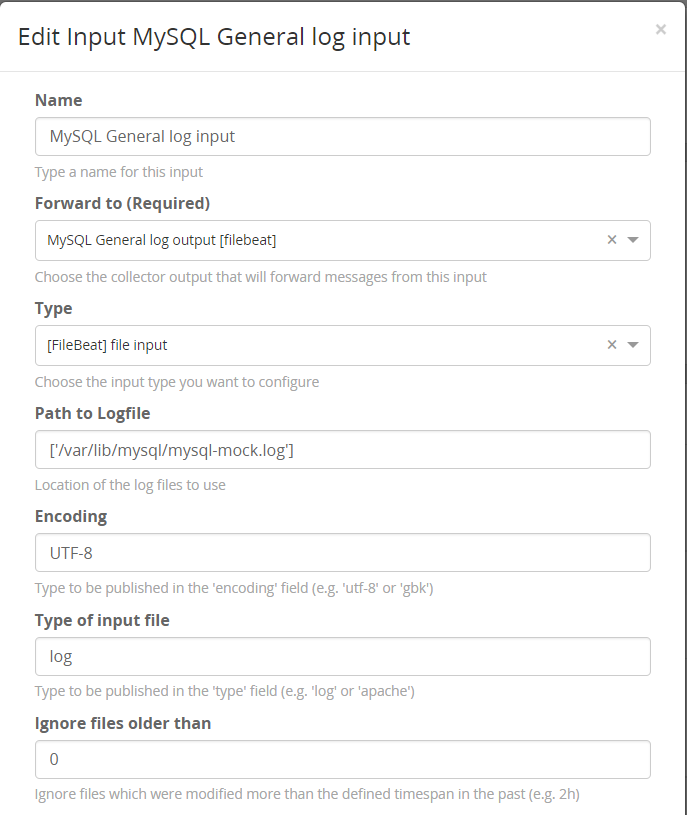
Task: Expand the Forward to dropdown arrow
Action: [x=633, y=240]
